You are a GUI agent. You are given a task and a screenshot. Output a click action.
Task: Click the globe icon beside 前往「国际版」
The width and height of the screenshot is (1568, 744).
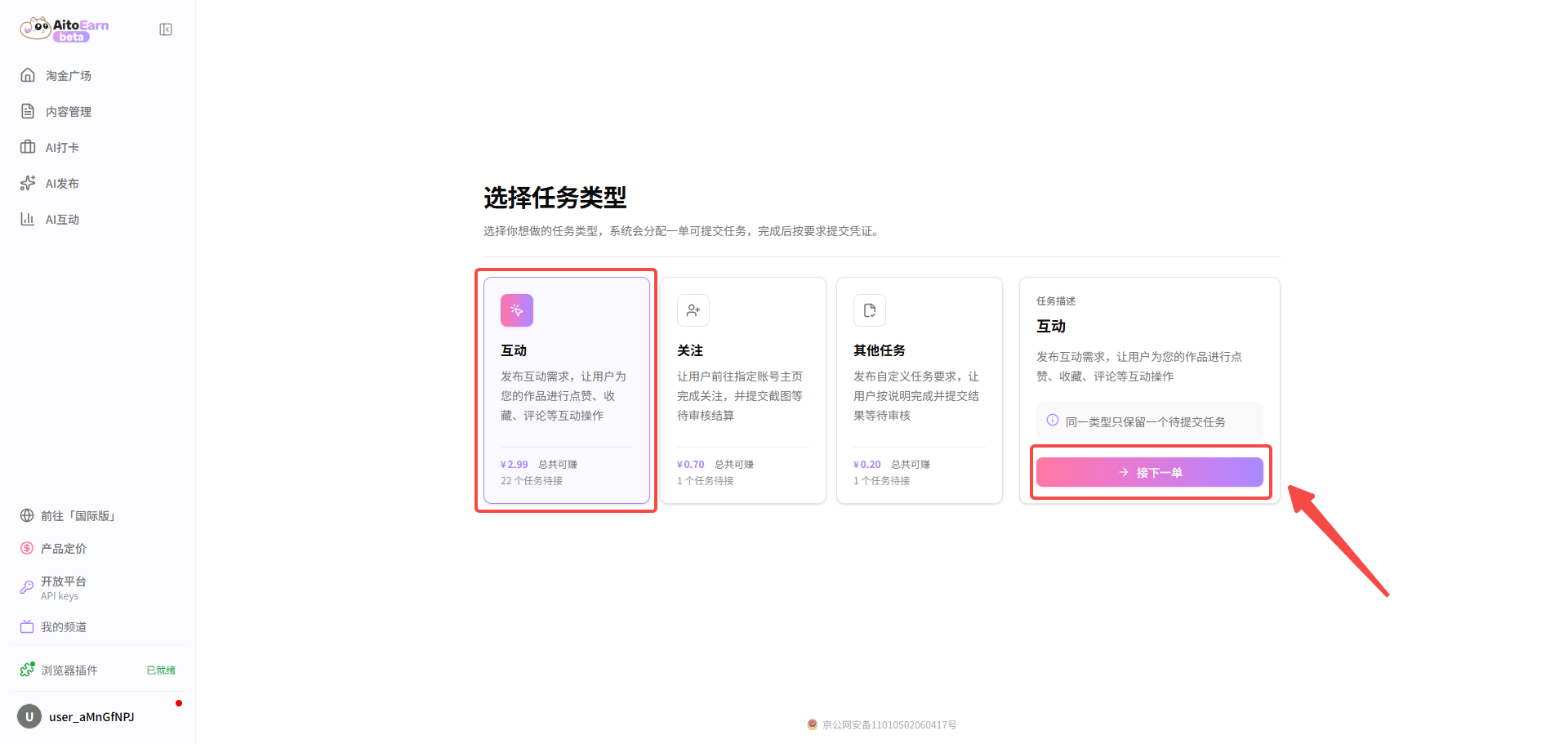pos(27,515)
